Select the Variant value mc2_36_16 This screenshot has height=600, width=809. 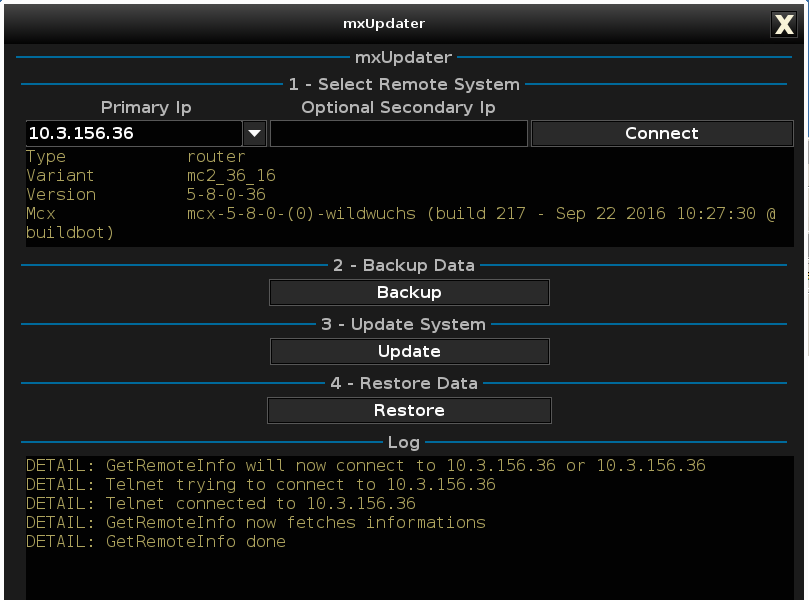point(231,176)
